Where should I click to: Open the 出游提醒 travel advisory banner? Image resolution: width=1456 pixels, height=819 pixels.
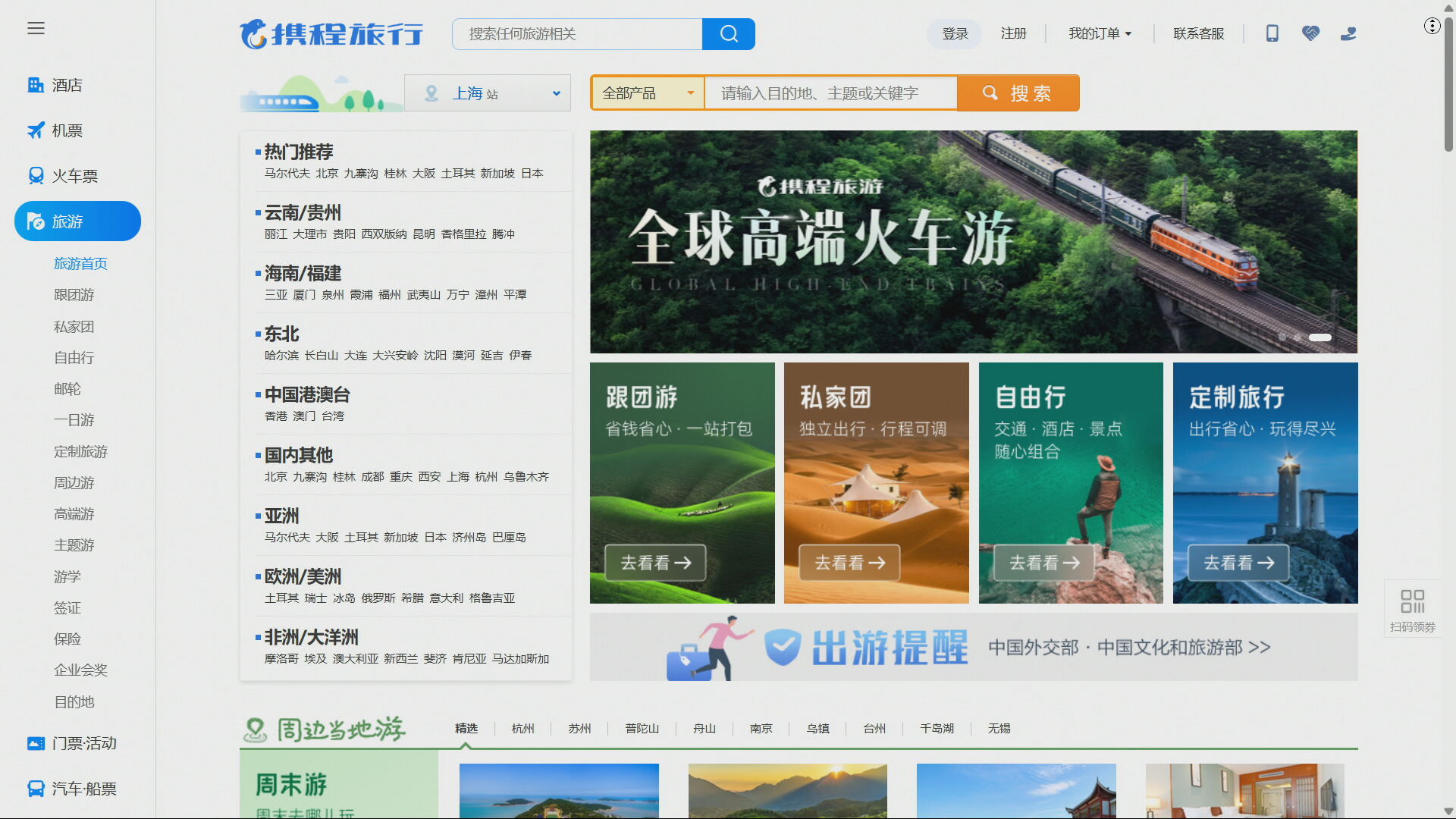tap(974, 647)
